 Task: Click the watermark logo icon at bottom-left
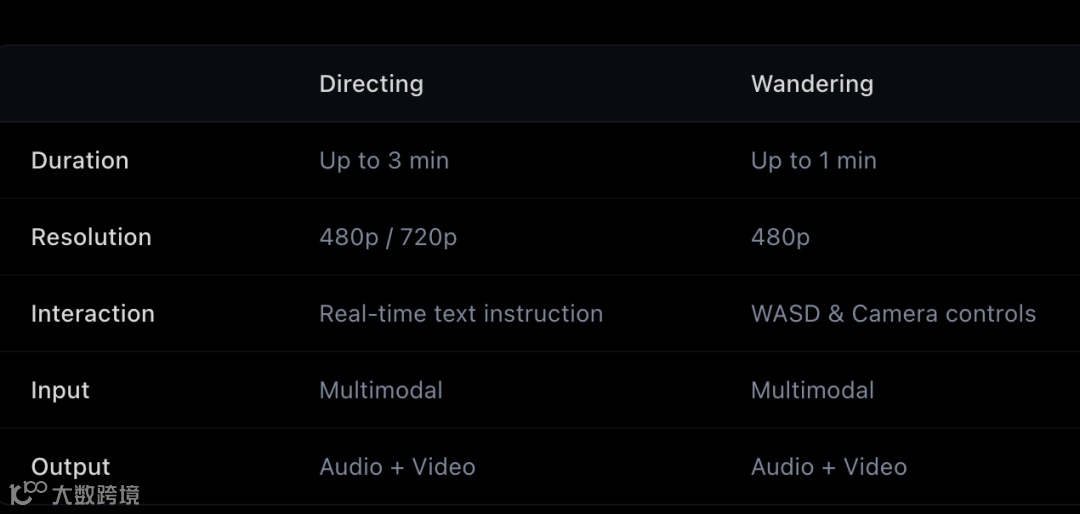pos(28,492)
